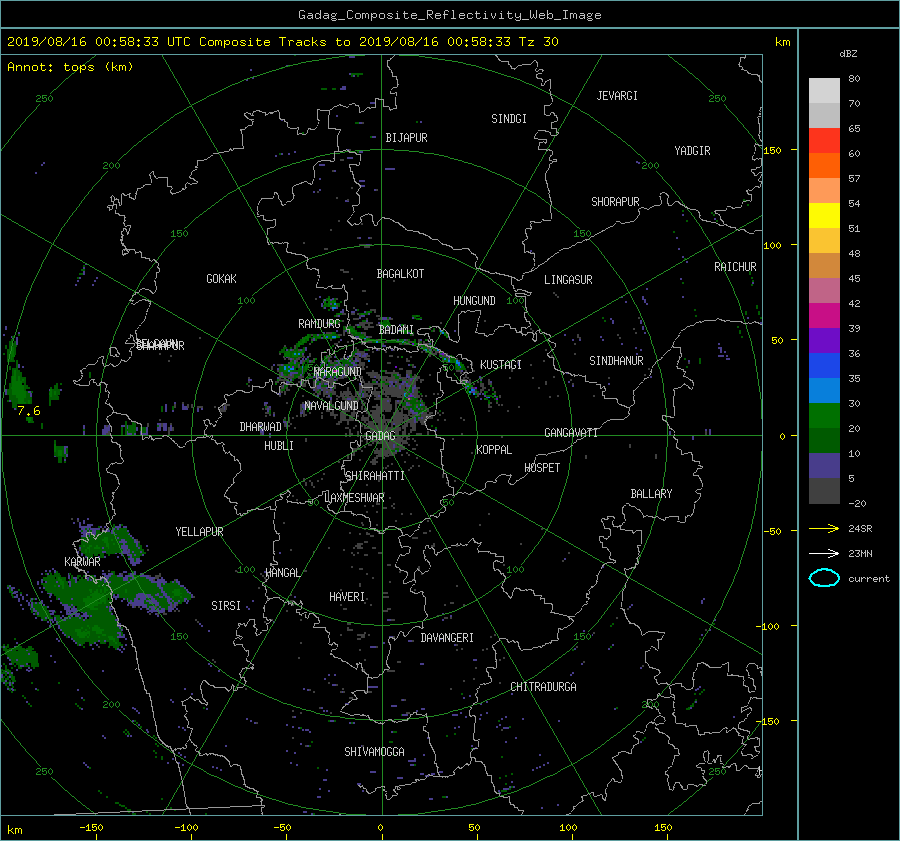This screenshot has width=900, height=841.
Task: Select the SHIVAMOGGA city label
Action: (x=374, y=751)
